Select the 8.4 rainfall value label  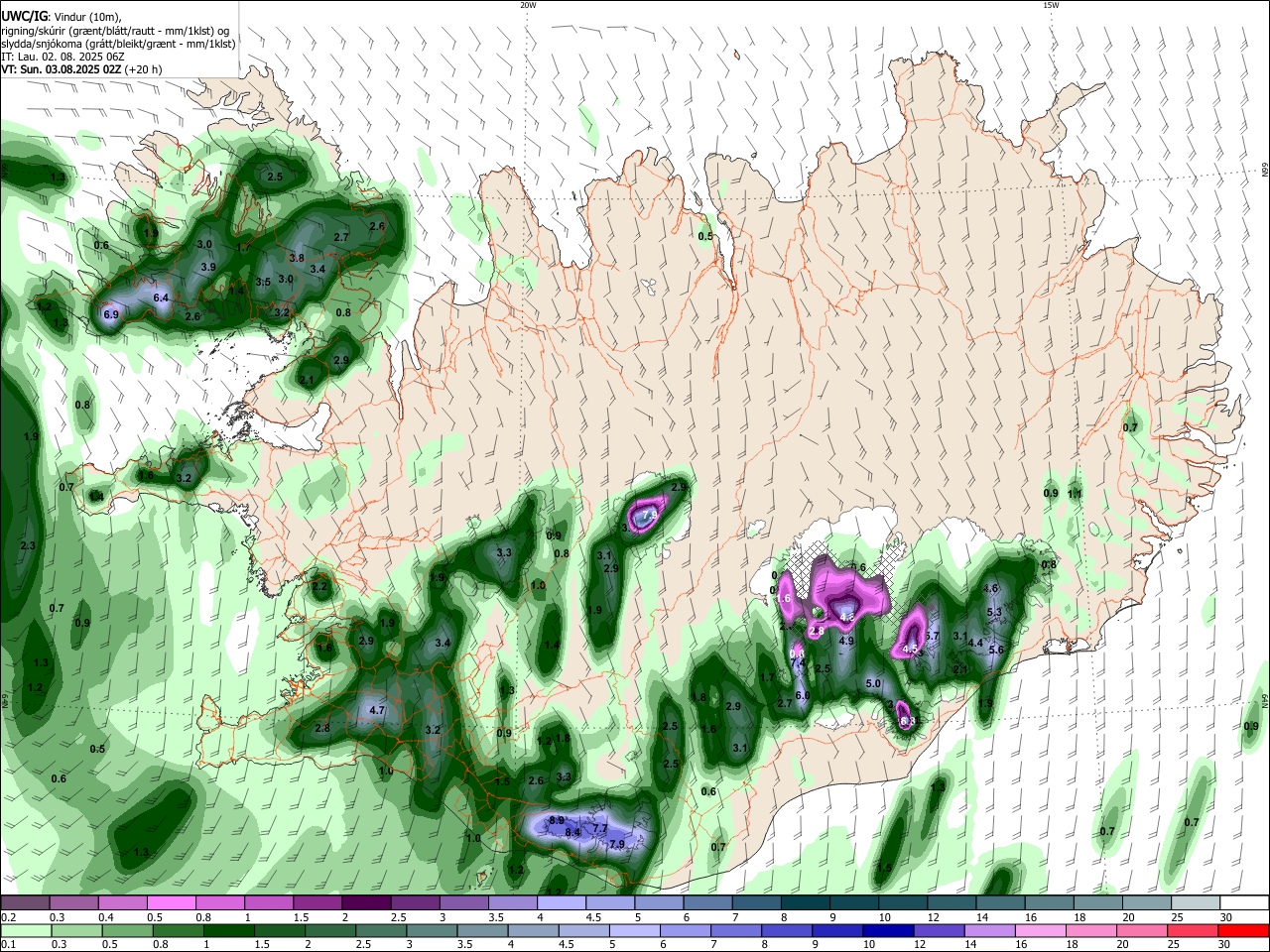[572, 832]
